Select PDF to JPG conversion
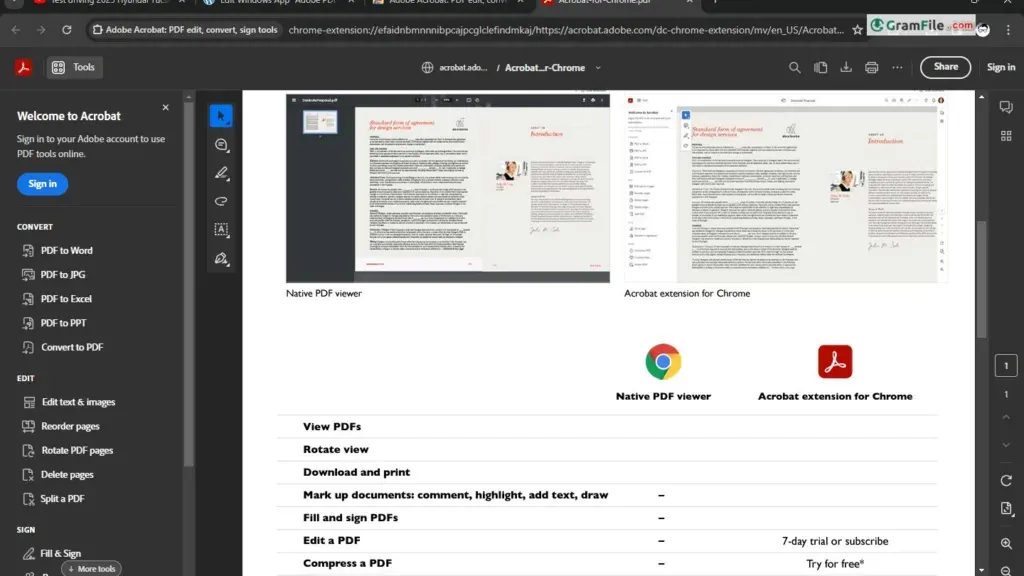This screenshot has height=576, width=1024. click(x=54, y=275)
